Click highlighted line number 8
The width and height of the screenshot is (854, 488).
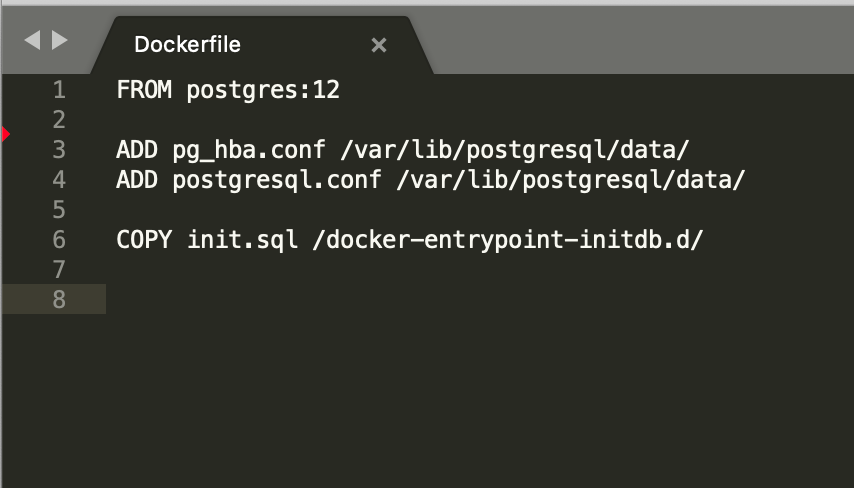tap(59, 300)
